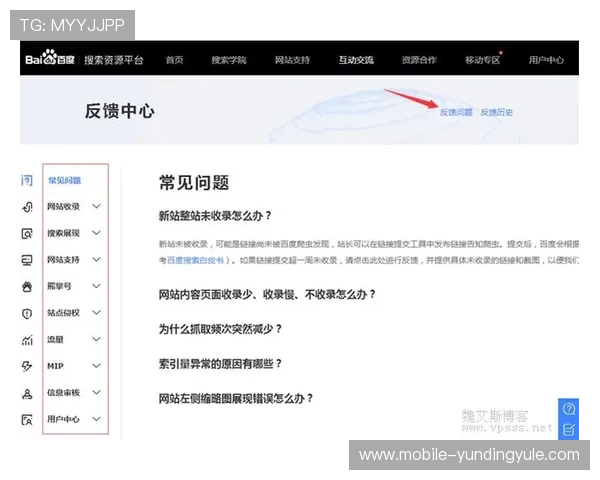Open 网站支持 in top navigation bar
The image size is (600, 480).
(292, 60)
